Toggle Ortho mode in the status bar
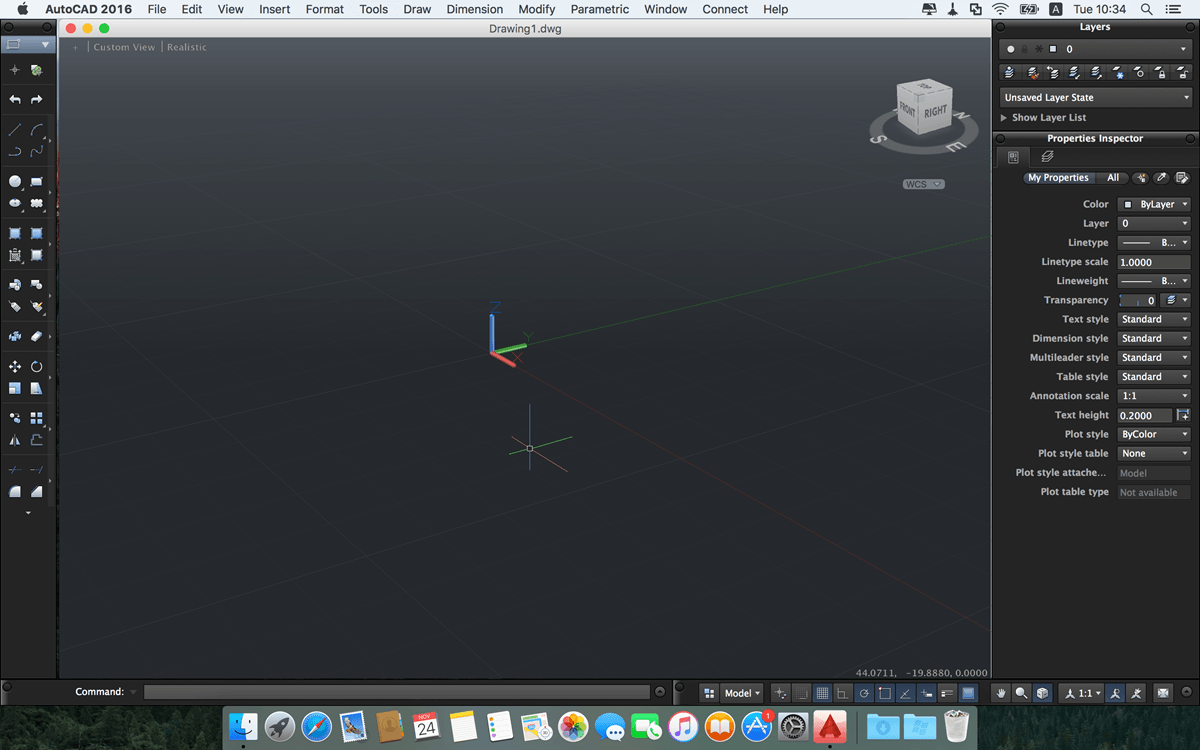 (x=843, y=693)
